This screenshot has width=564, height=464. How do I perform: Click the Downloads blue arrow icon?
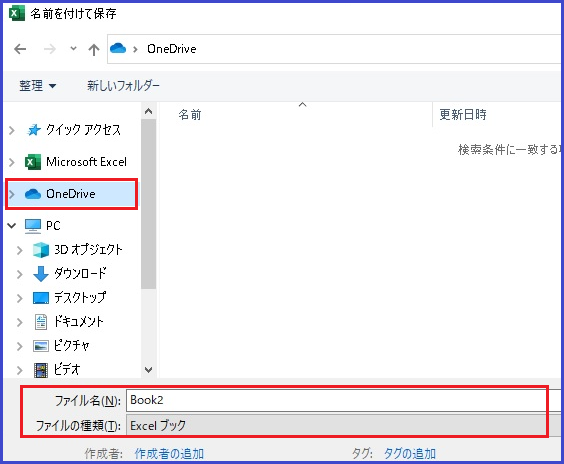41,274
